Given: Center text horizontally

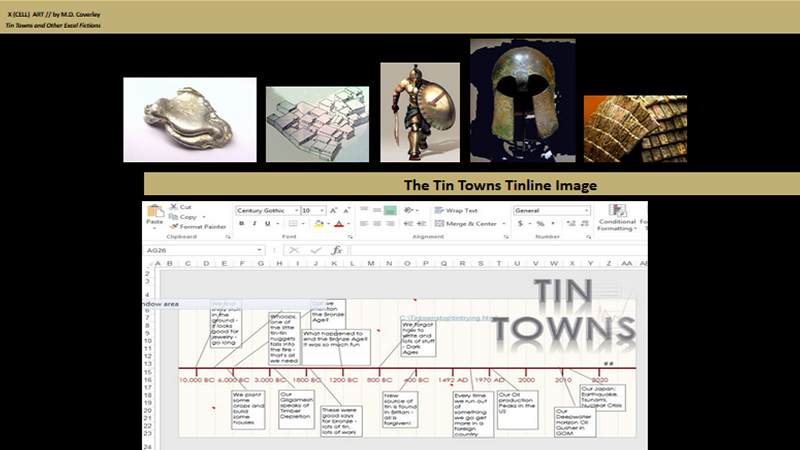Looking at the screenshot, I should click(377, 223).
